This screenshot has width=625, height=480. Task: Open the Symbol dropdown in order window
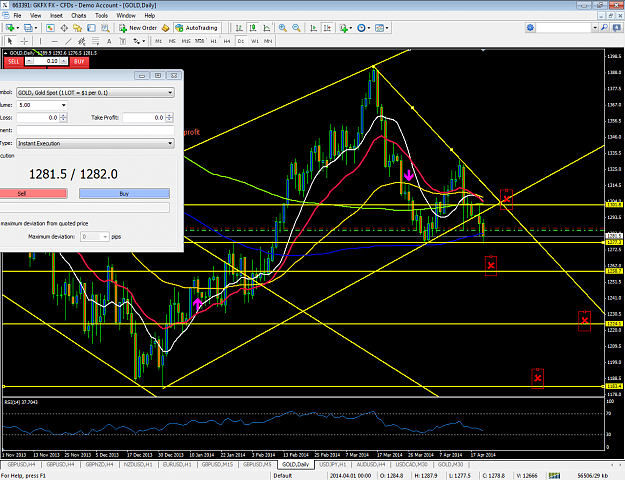(95, 92)
